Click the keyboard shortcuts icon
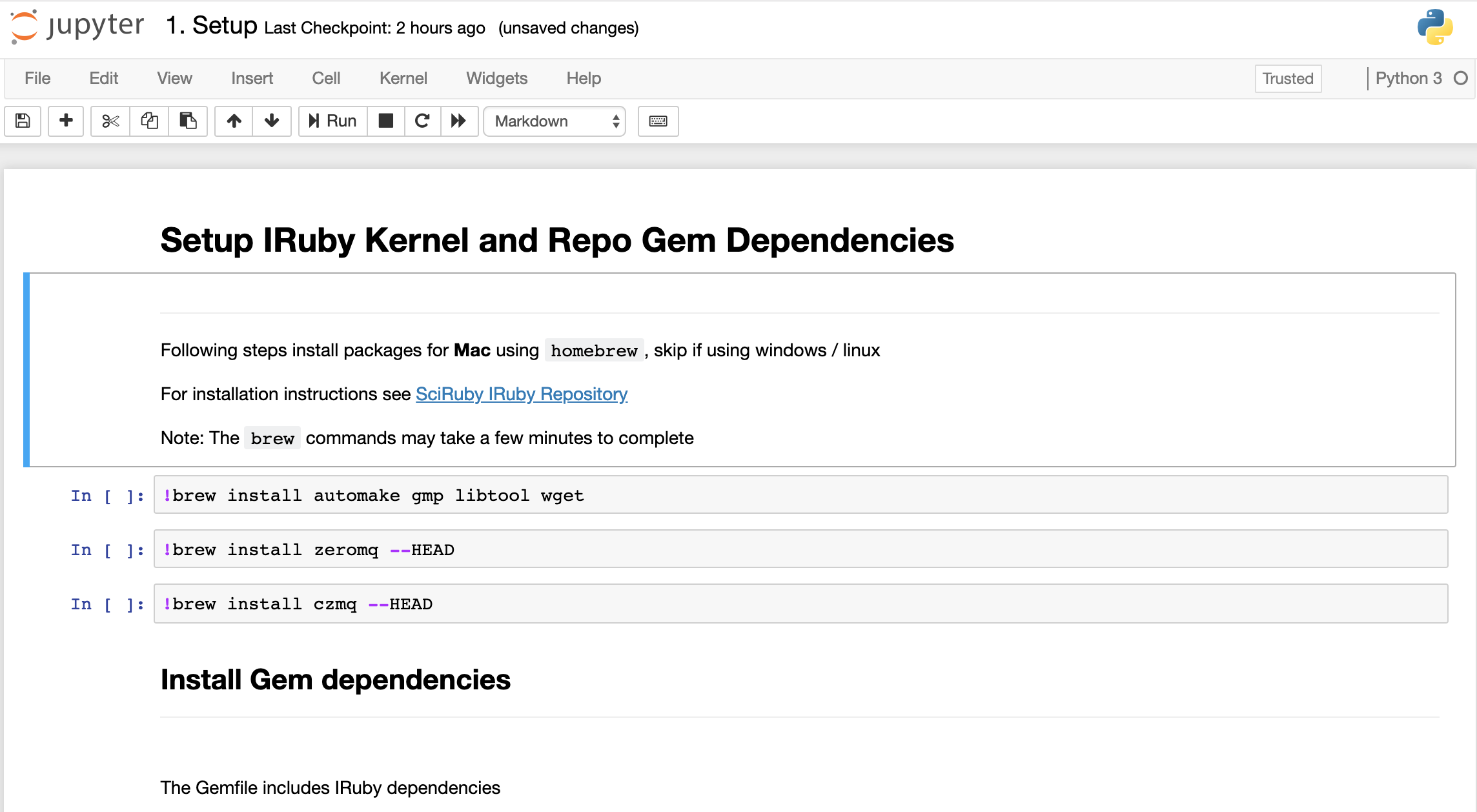This screenshot has width=1477, height=812. click(x=658, y=121)
